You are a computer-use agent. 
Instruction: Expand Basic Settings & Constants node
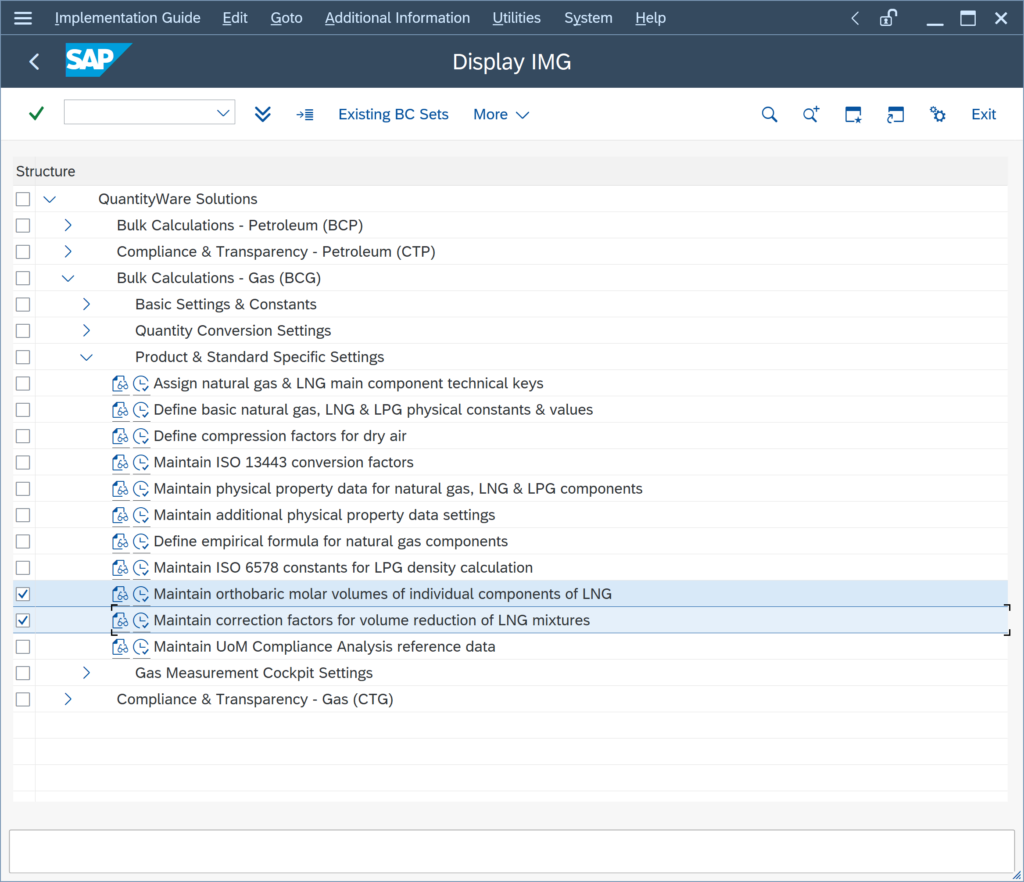pyautogui.click(x=86, y=304)
